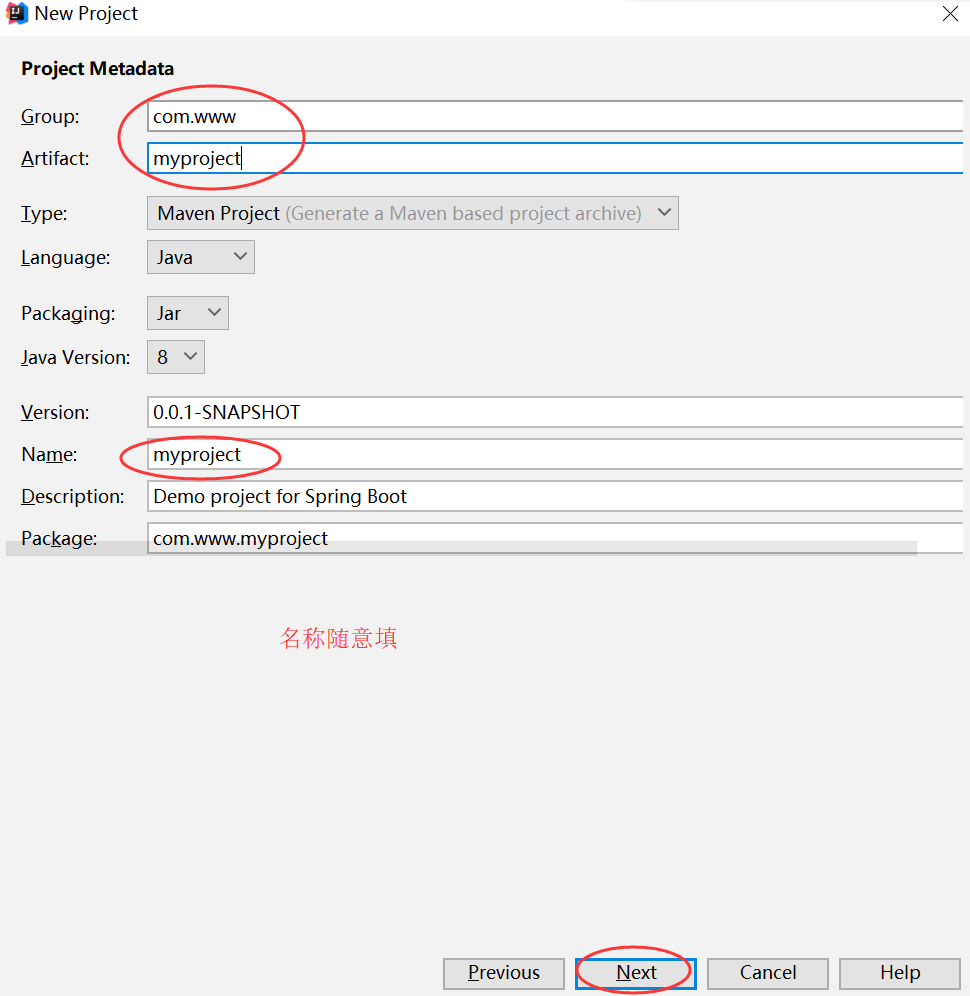
Task: Click the Java Version chevron arrow
Action: tap(190, 356)
